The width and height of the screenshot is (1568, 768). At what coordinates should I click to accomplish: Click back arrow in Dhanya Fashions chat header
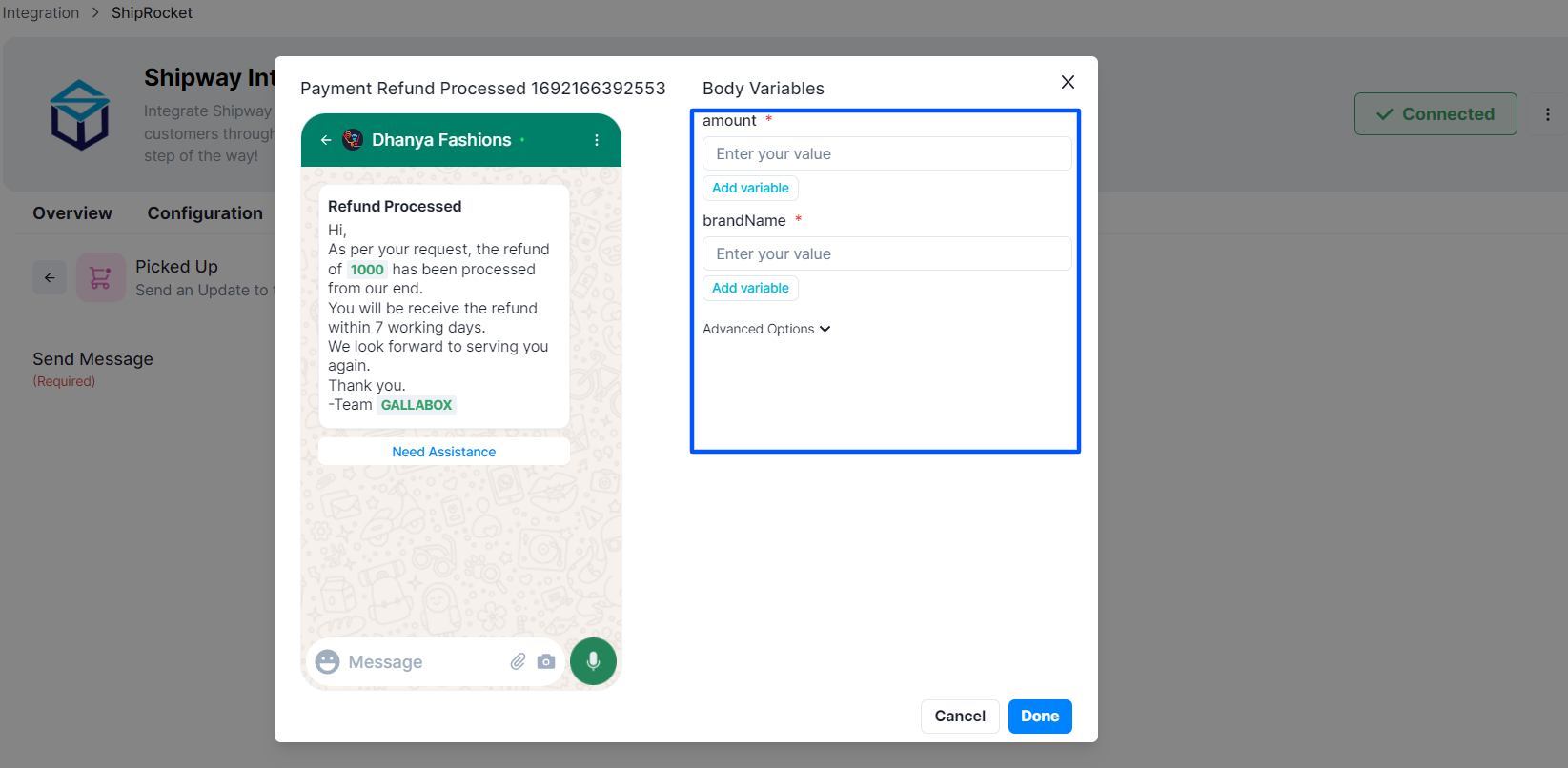(x=326, y=140)
